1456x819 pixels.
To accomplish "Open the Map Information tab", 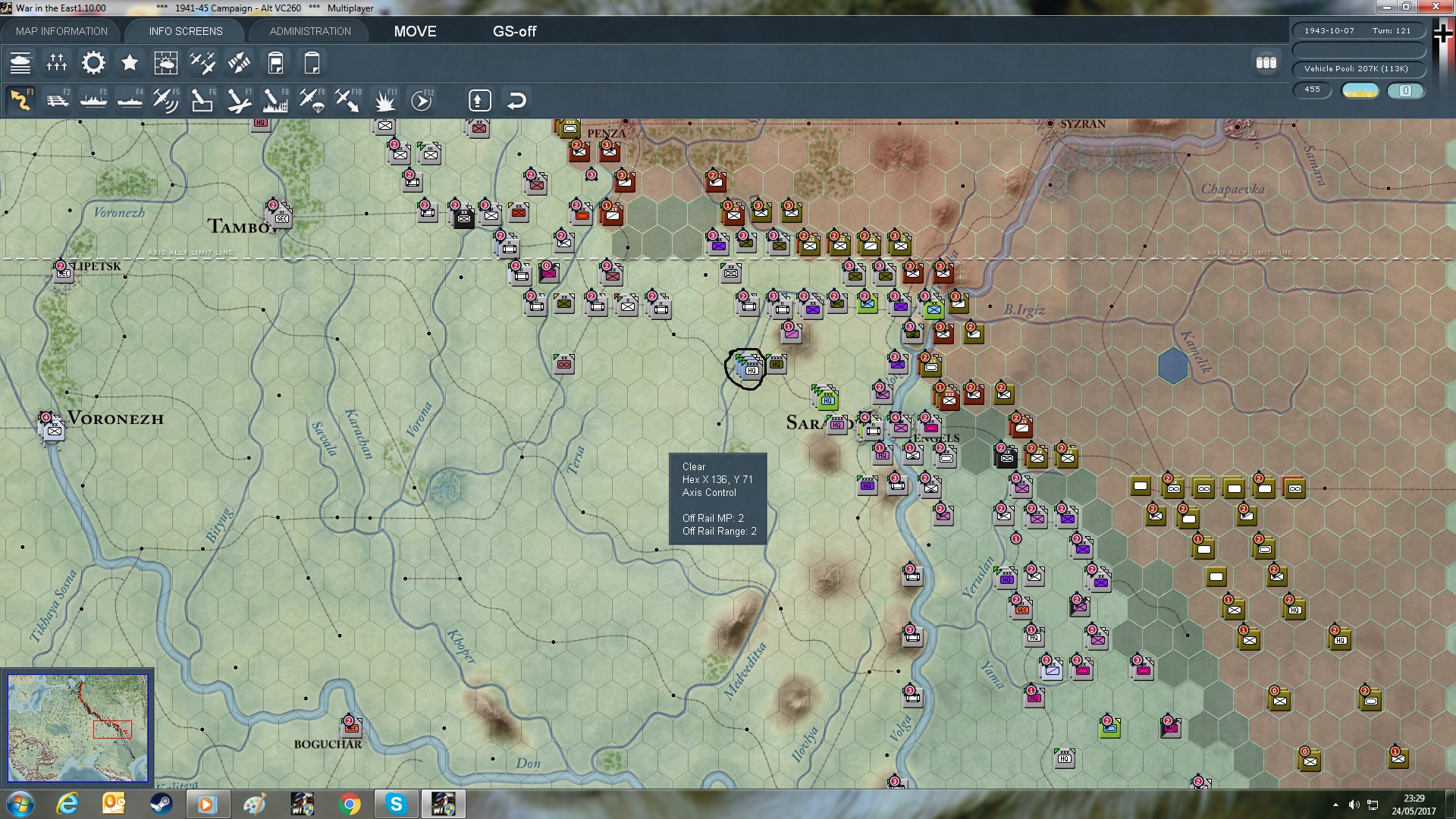I will coord(61,31).
